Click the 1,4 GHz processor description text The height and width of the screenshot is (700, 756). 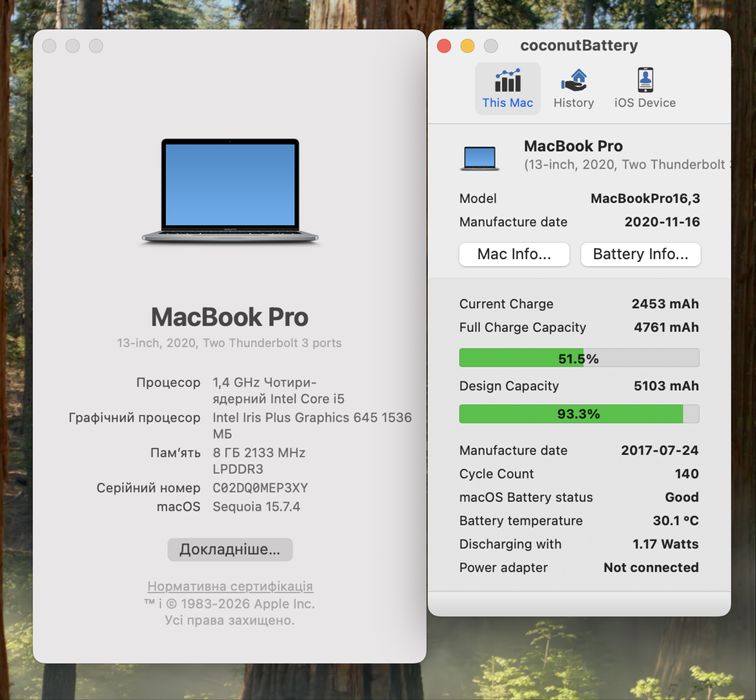pyautogui.click(x=279, y=390)
